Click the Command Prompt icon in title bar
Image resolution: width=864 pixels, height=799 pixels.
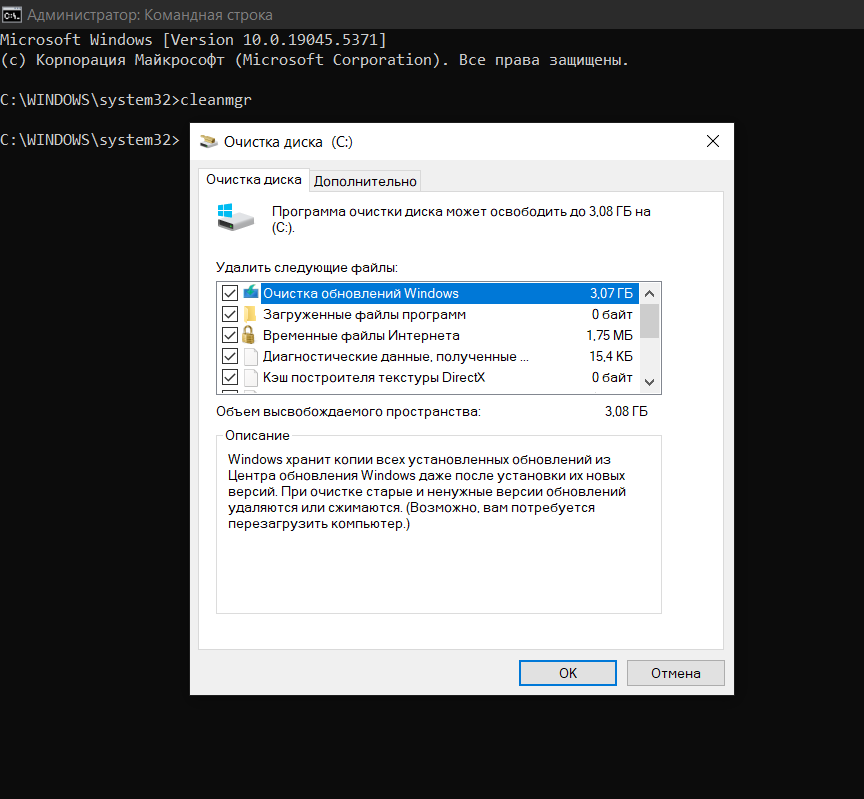click(11, 15)
